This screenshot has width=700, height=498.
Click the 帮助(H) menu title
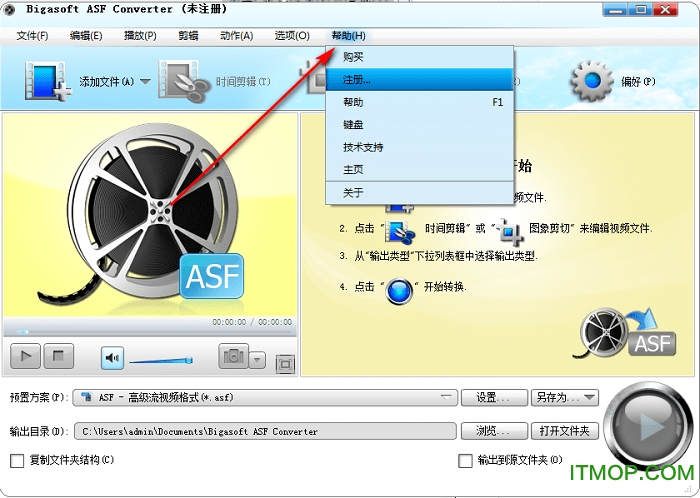[x=348, y=36]
